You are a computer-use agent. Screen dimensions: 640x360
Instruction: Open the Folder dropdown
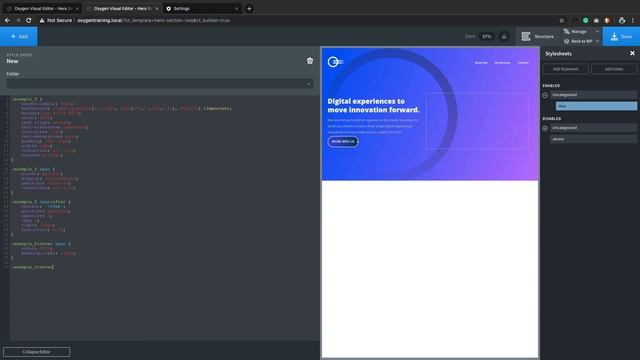(160, 84)
